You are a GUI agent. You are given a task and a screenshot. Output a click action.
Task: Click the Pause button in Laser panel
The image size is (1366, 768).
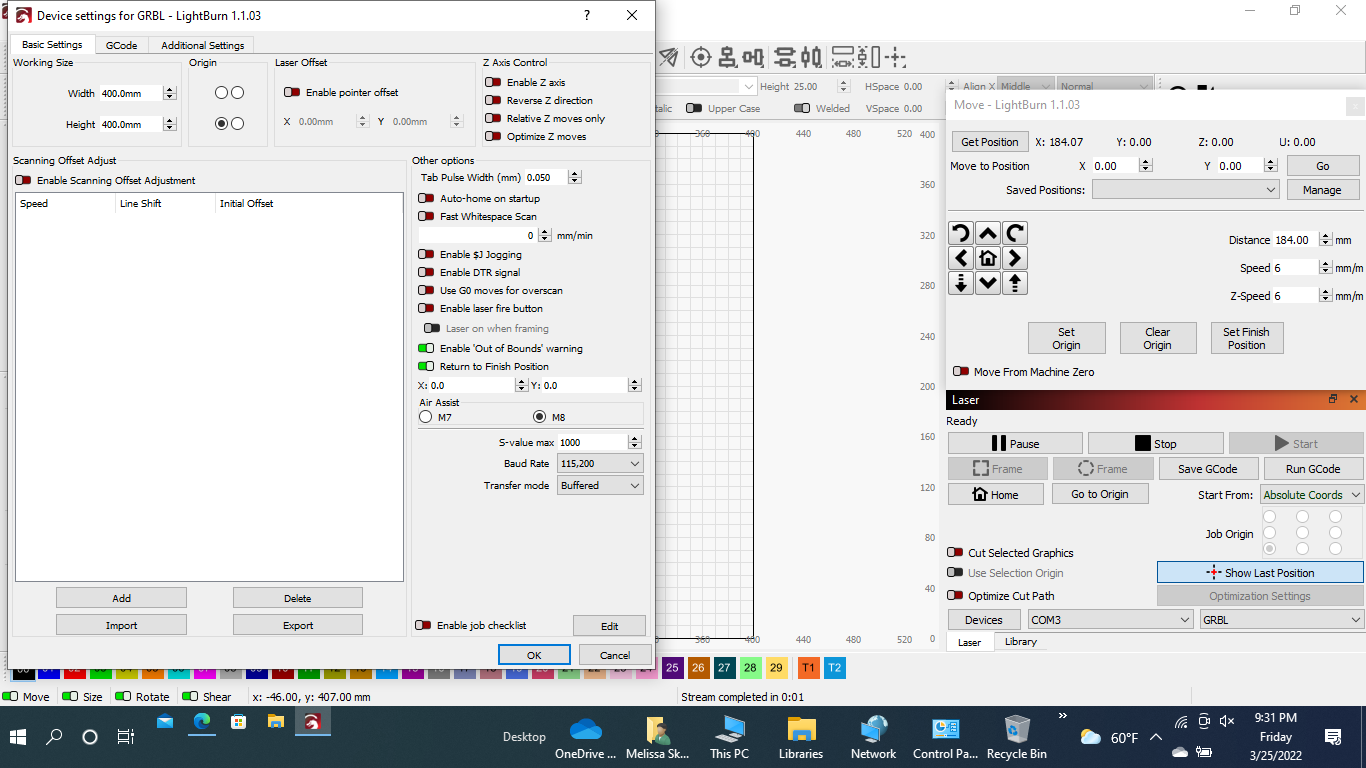coord(1015,443)
